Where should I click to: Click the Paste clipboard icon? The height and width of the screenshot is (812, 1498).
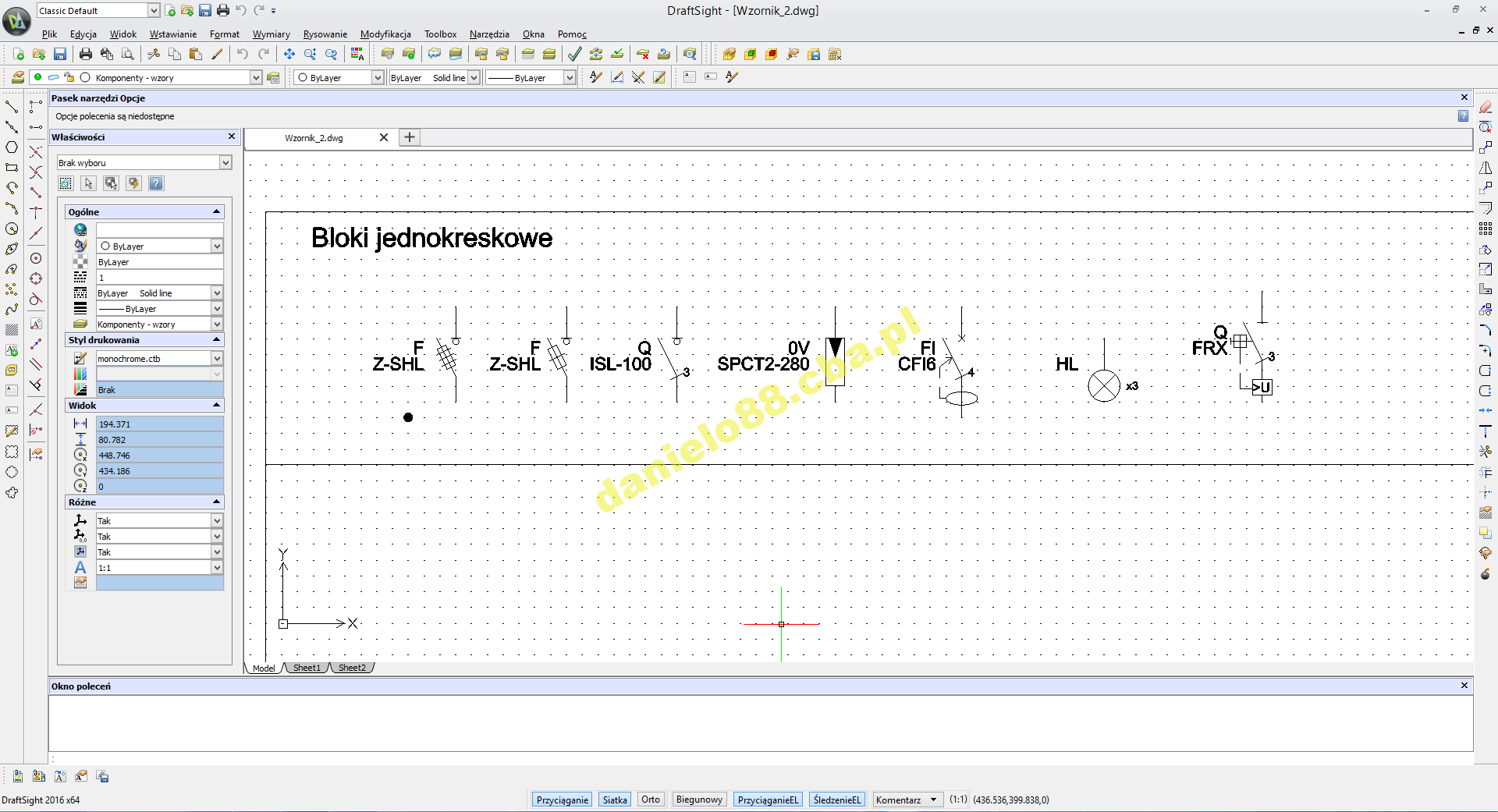pyautogui.click(x=196, y=54)
